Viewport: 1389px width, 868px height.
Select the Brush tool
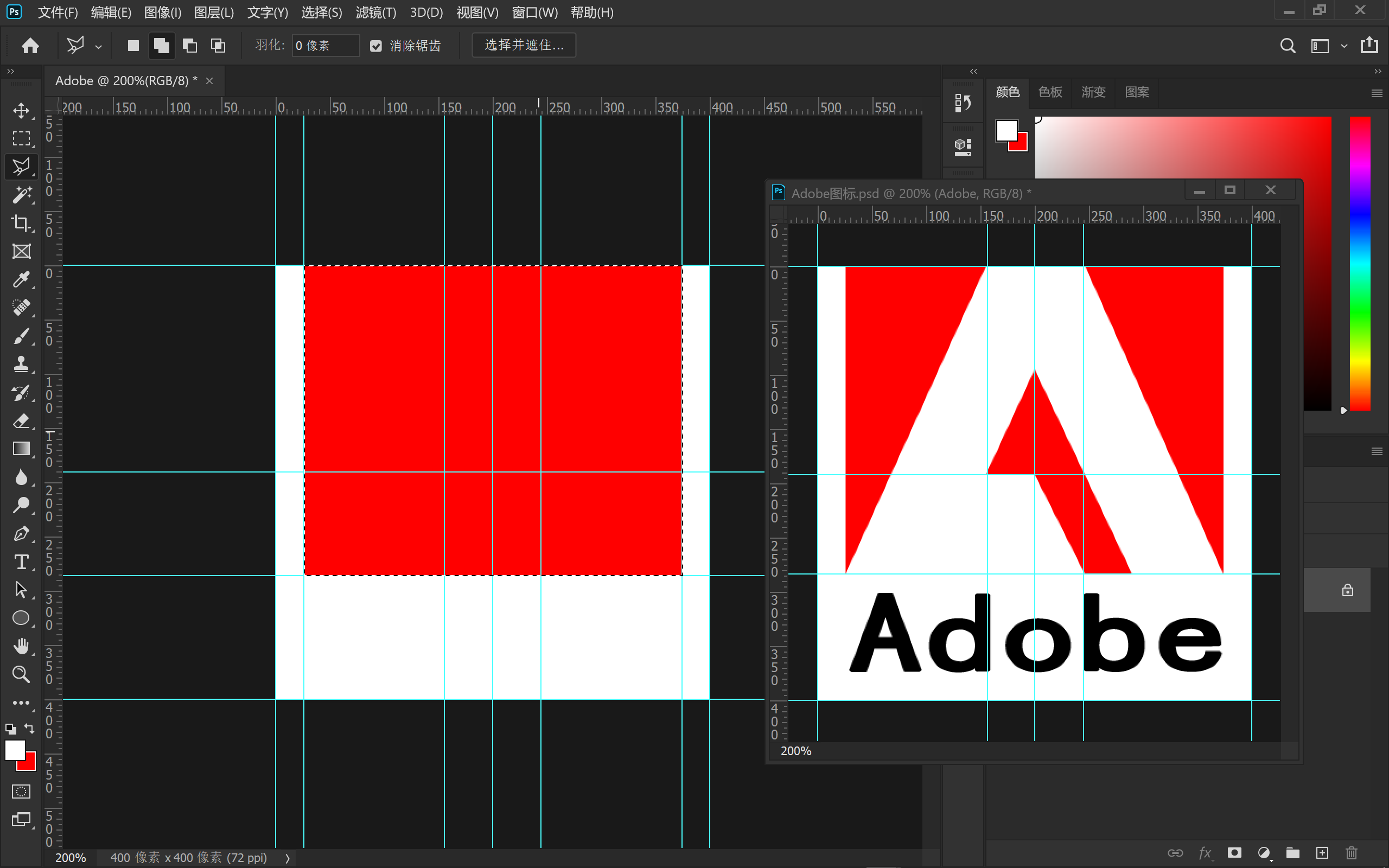[x=21, y=336]
